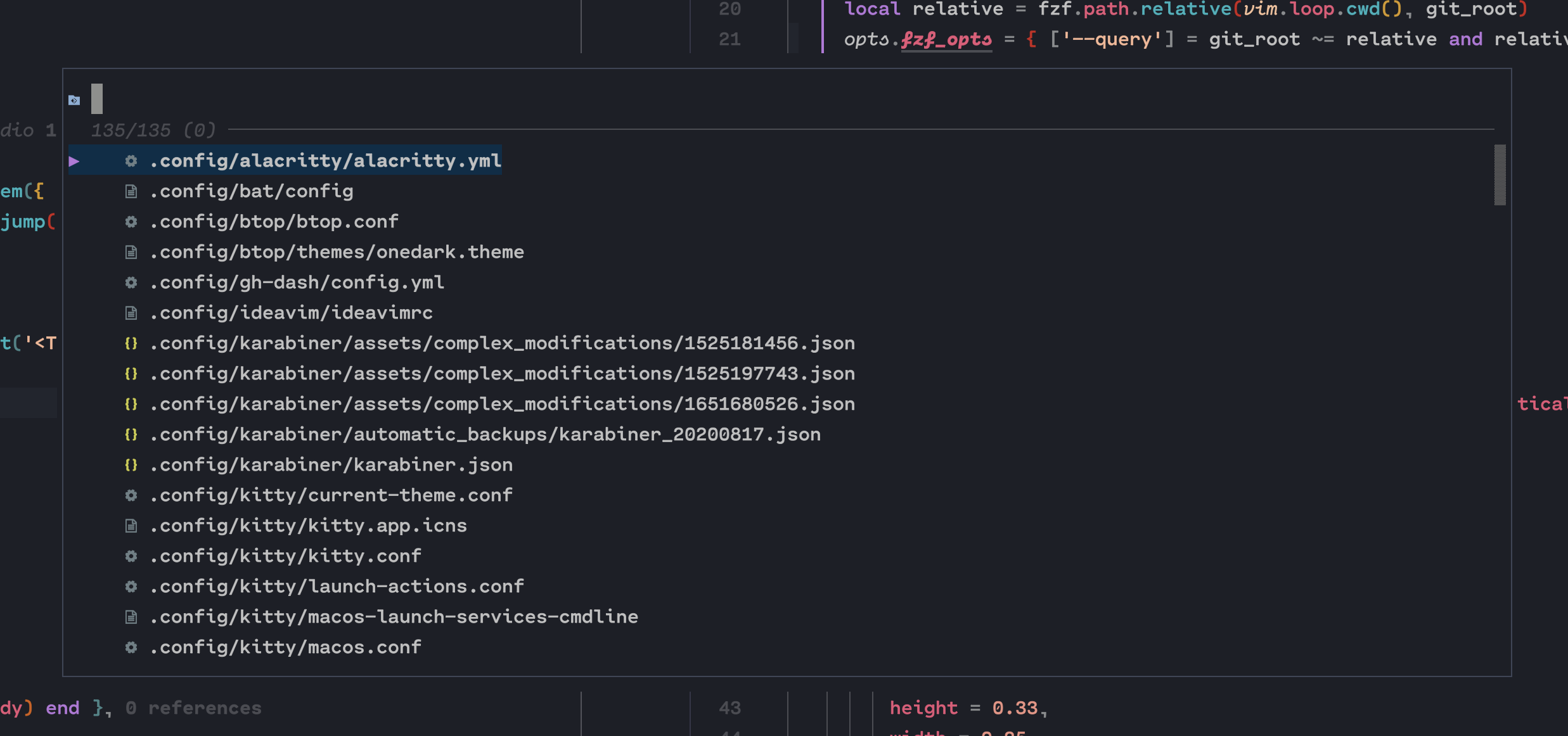
Task: Click the document icon beside macos-launch-services-cmdline
Action: (x=131, y=616)
